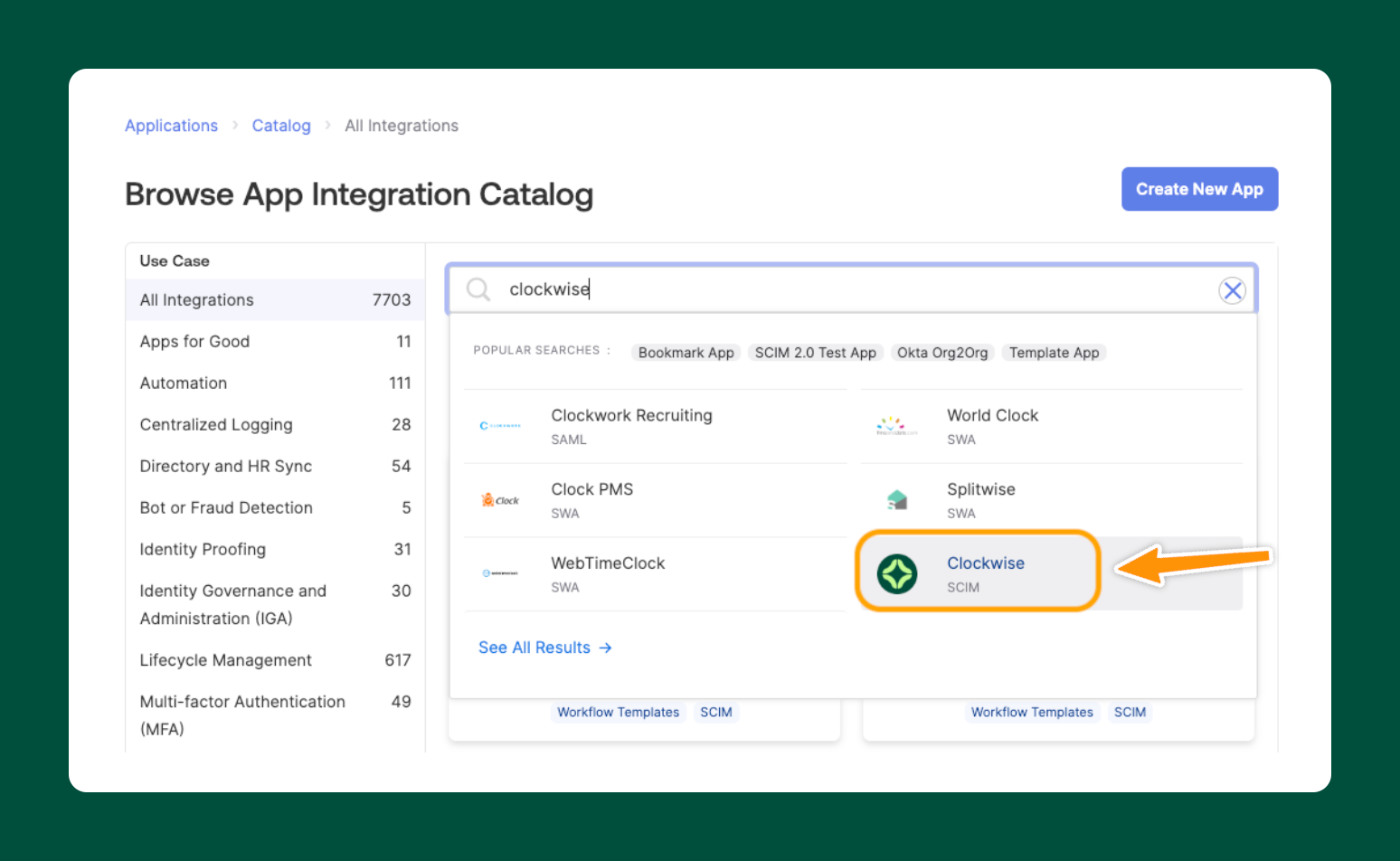The width and height of the screenshot is (1400, 861).
Task: Open the Clockwork Recruiting result
Action: (655, 426)
